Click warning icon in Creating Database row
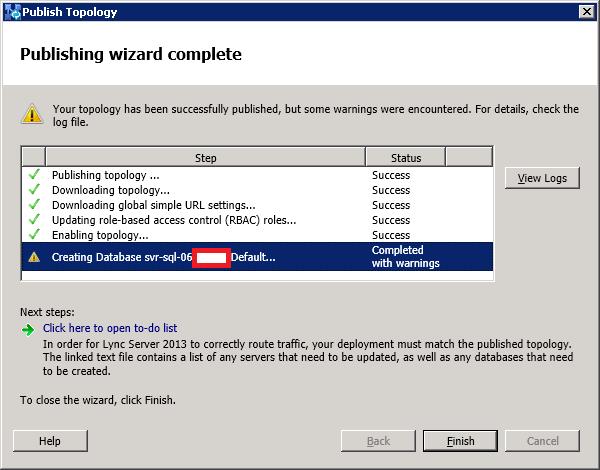Image resolution: width=600 pixels, height=470 pixels. (x=34, y=257)
